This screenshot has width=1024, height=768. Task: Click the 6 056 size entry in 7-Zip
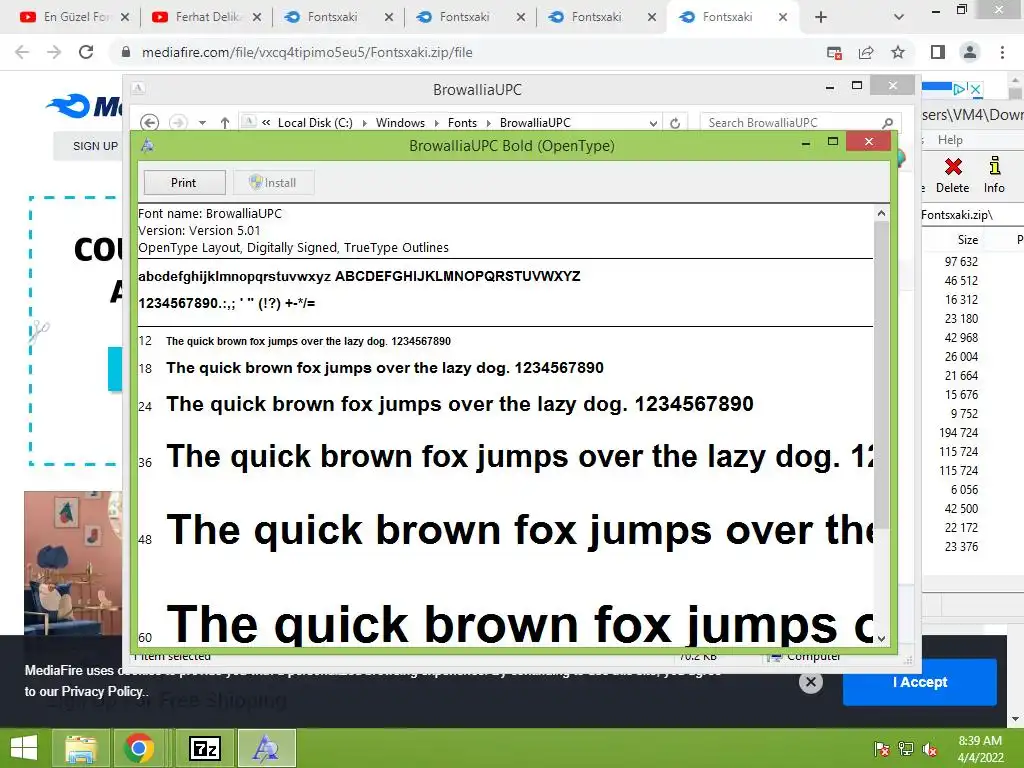click(964, 490)
